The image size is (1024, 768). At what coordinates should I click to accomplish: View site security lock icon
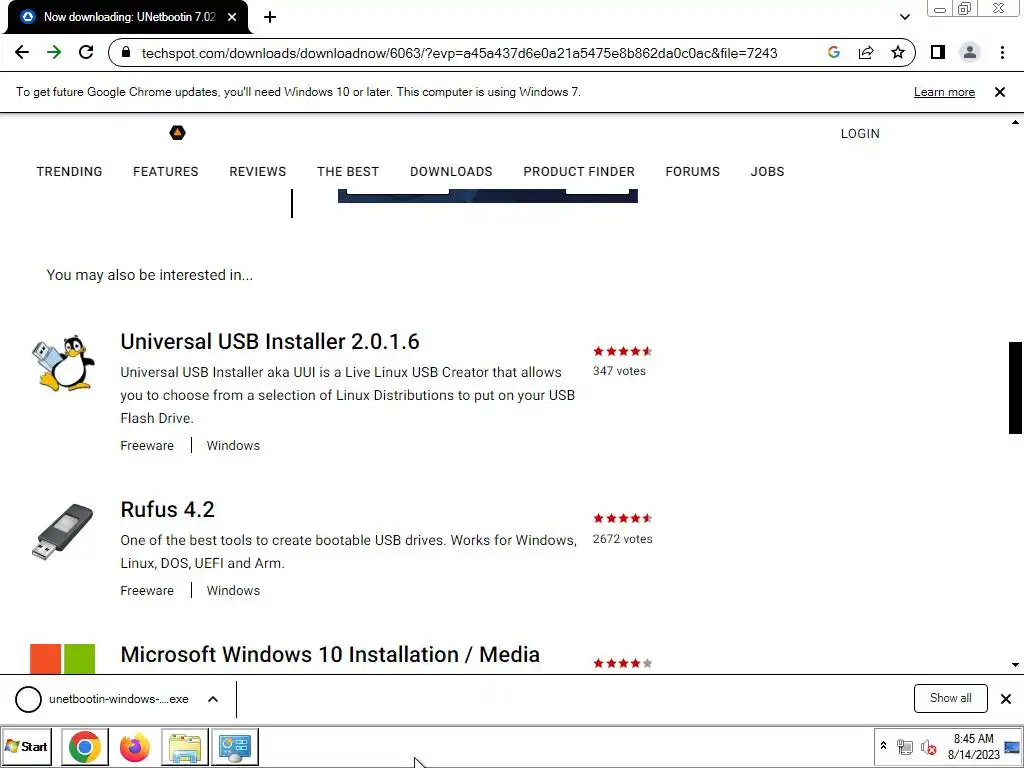[127, 53]
